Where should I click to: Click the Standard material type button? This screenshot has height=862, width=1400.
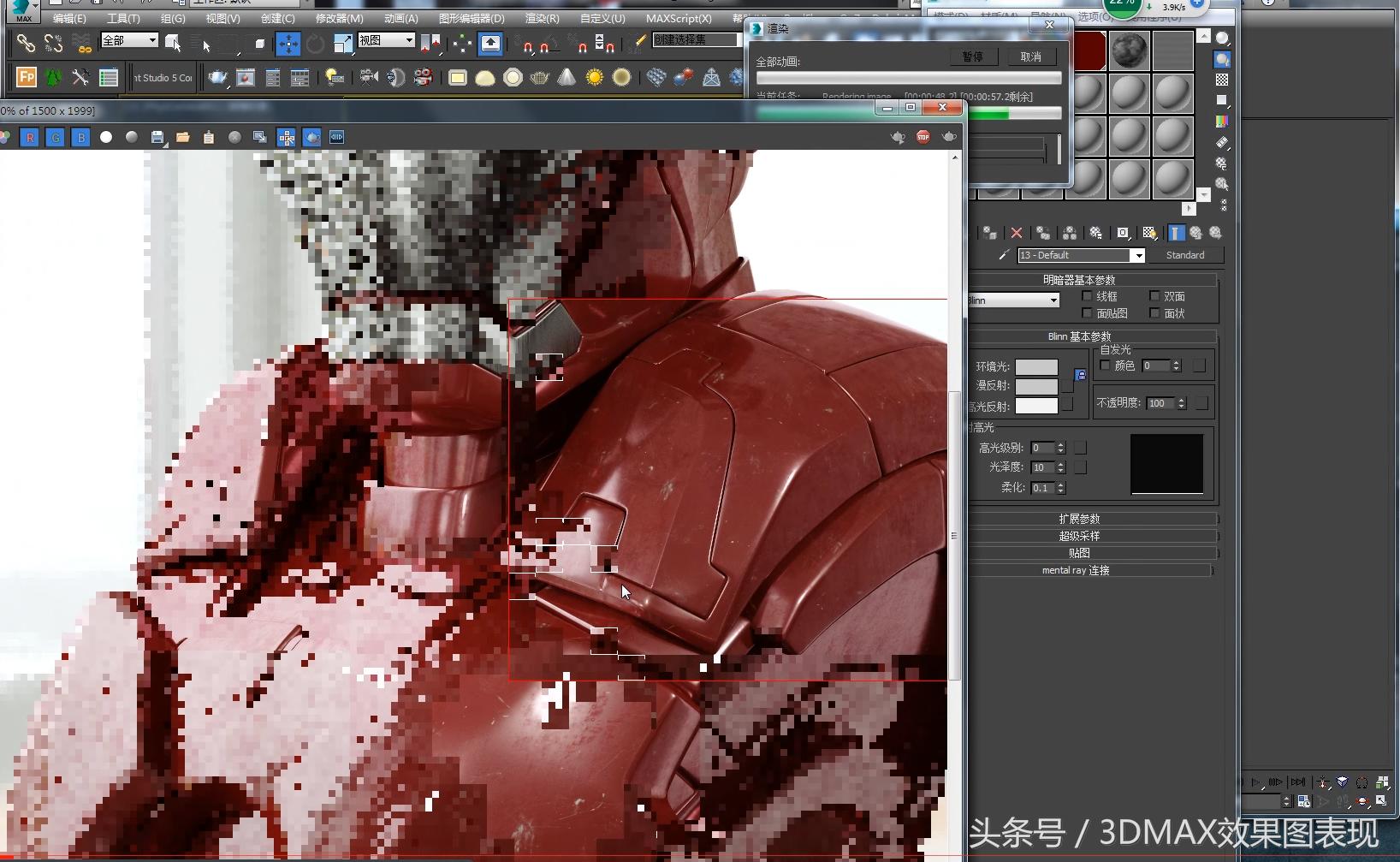pyautogui.click(x=1184, y=255)
